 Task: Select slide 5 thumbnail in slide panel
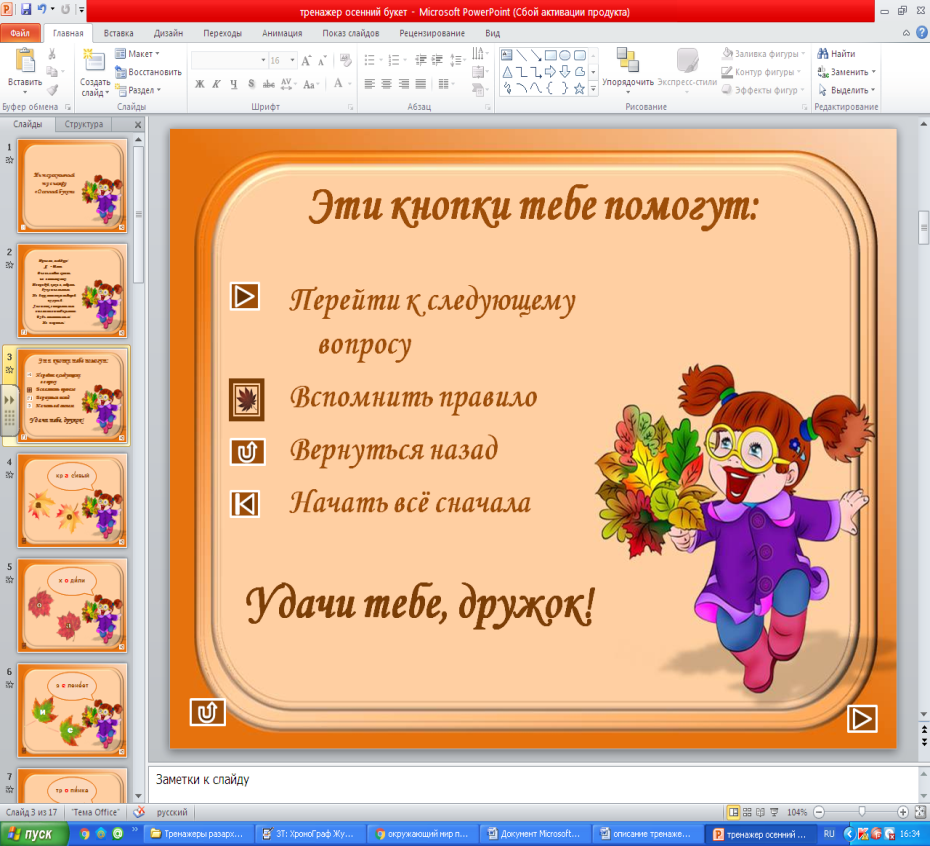tap(72, 605)
